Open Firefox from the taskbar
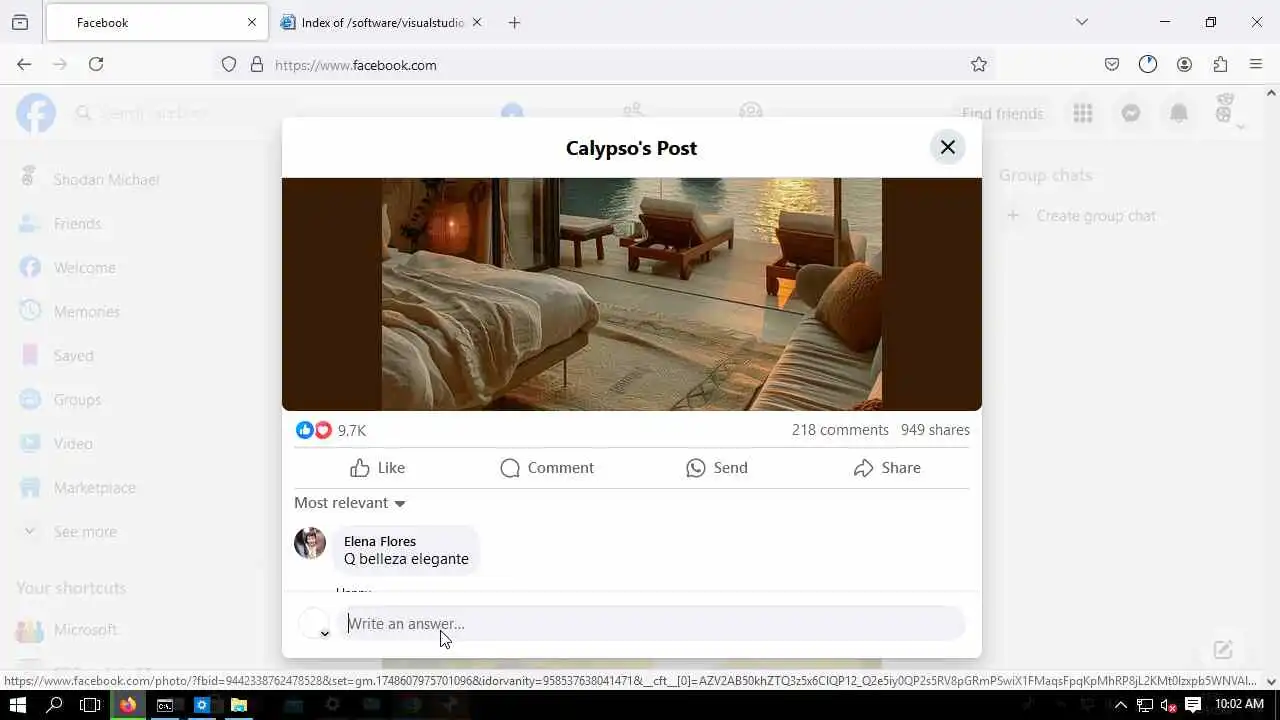Viewport: 1280px width, 720px height. tap(128, 705)
